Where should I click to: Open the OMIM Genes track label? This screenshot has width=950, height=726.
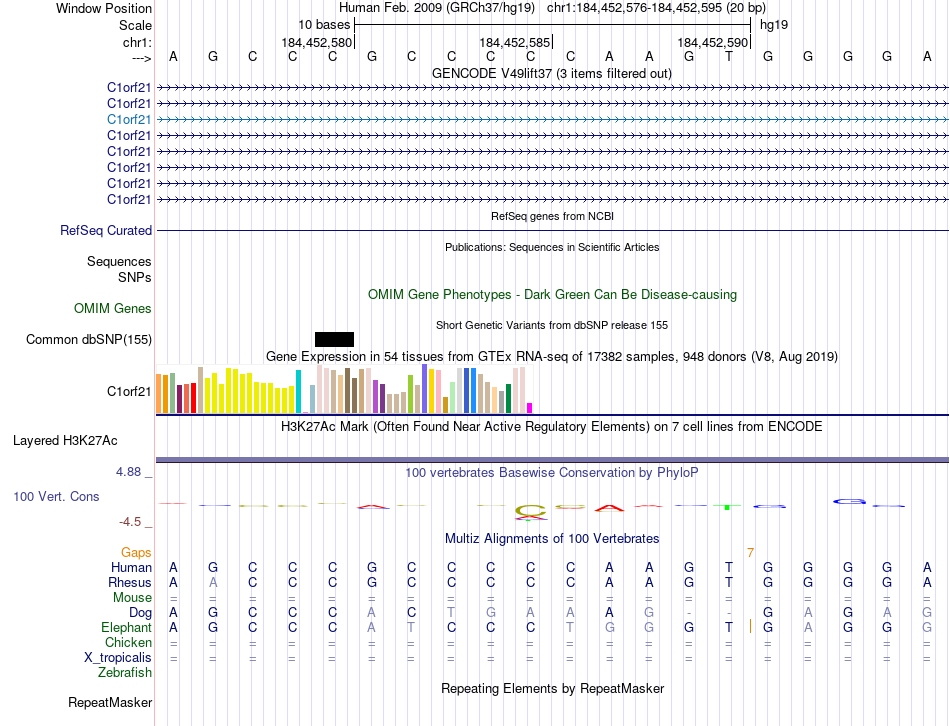pyautogui.click(x=113, y=308)
